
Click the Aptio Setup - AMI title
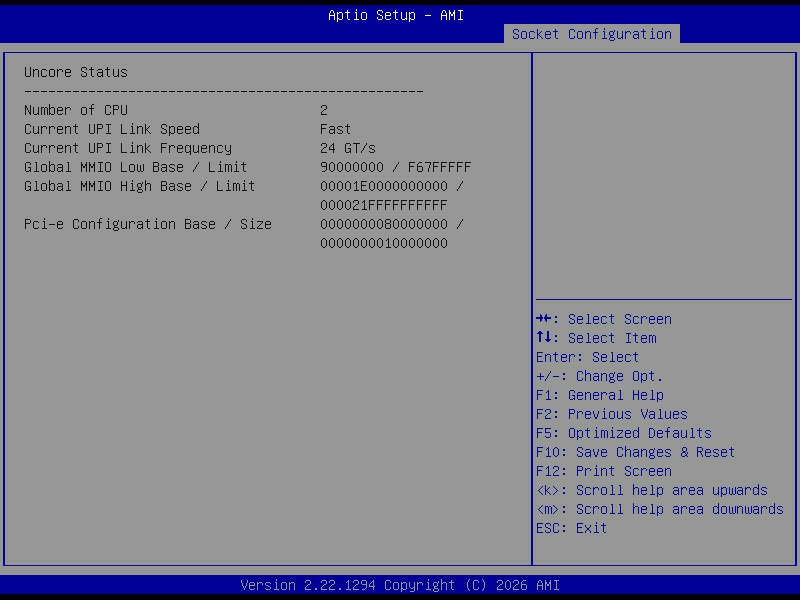(x=396, y=15)
